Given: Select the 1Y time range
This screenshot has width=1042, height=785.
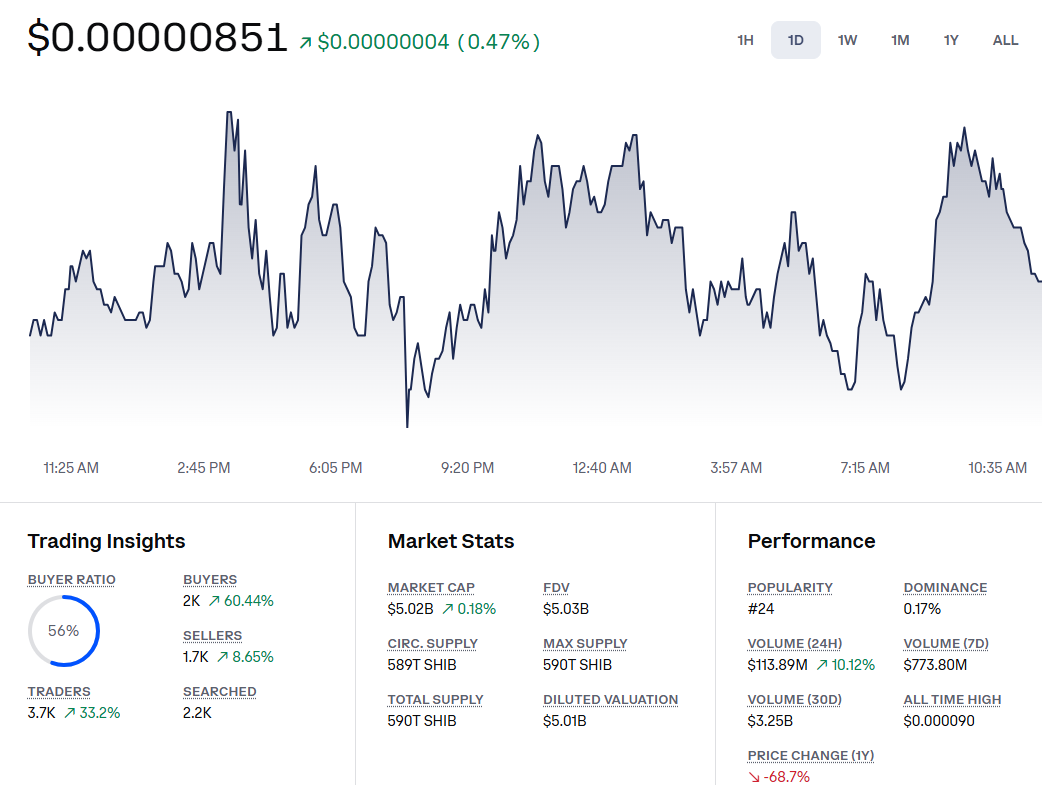Looking at the screenshot, I should coord(950,40).
